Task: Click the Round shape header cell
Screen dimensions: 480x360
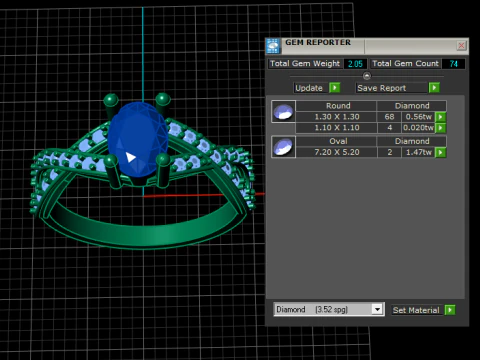Action: (337, 106)
